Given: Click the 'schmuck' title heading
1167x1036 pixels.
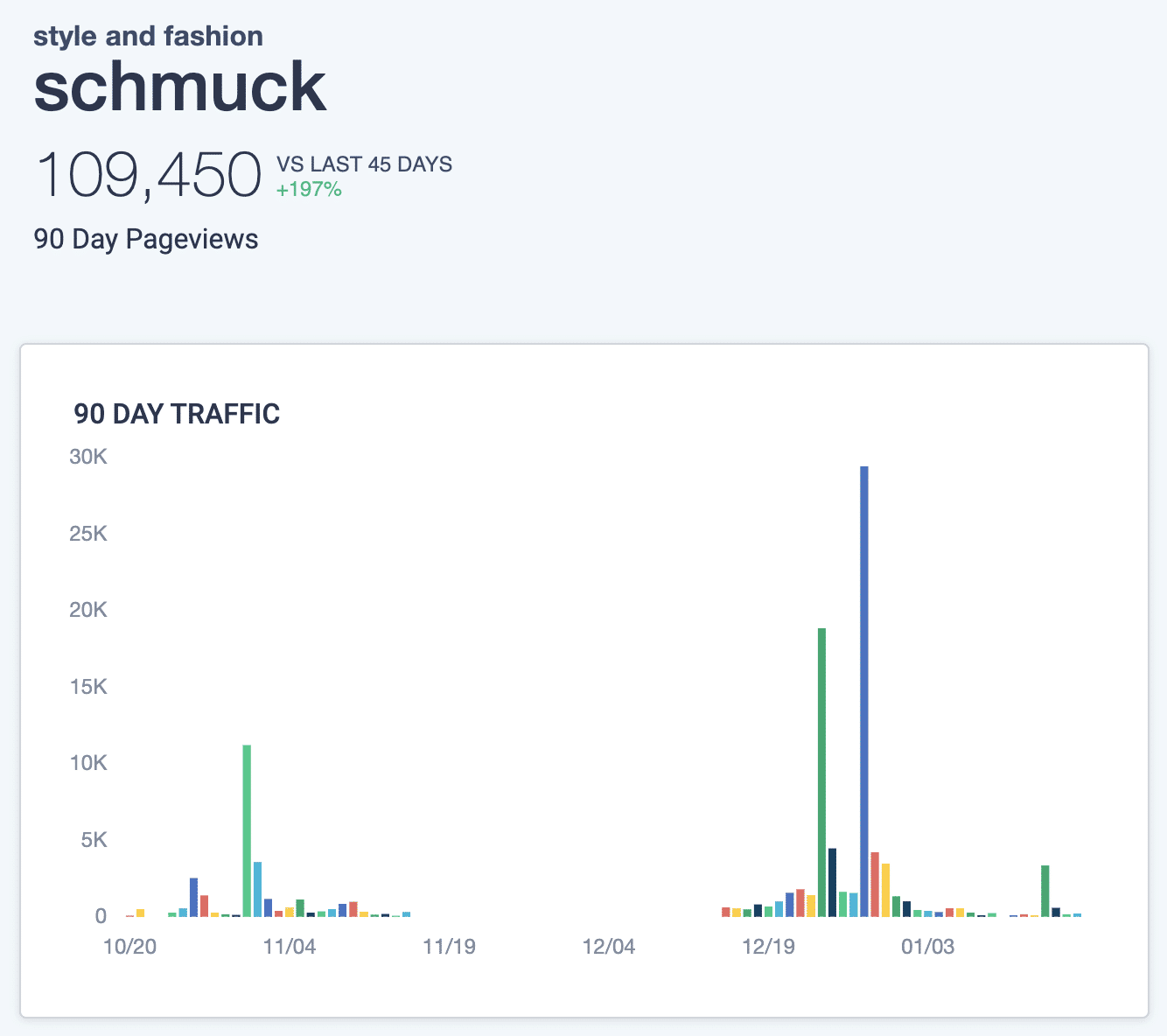Looking at the screenshot, I should pyautogui.click(x=180, y=87).
